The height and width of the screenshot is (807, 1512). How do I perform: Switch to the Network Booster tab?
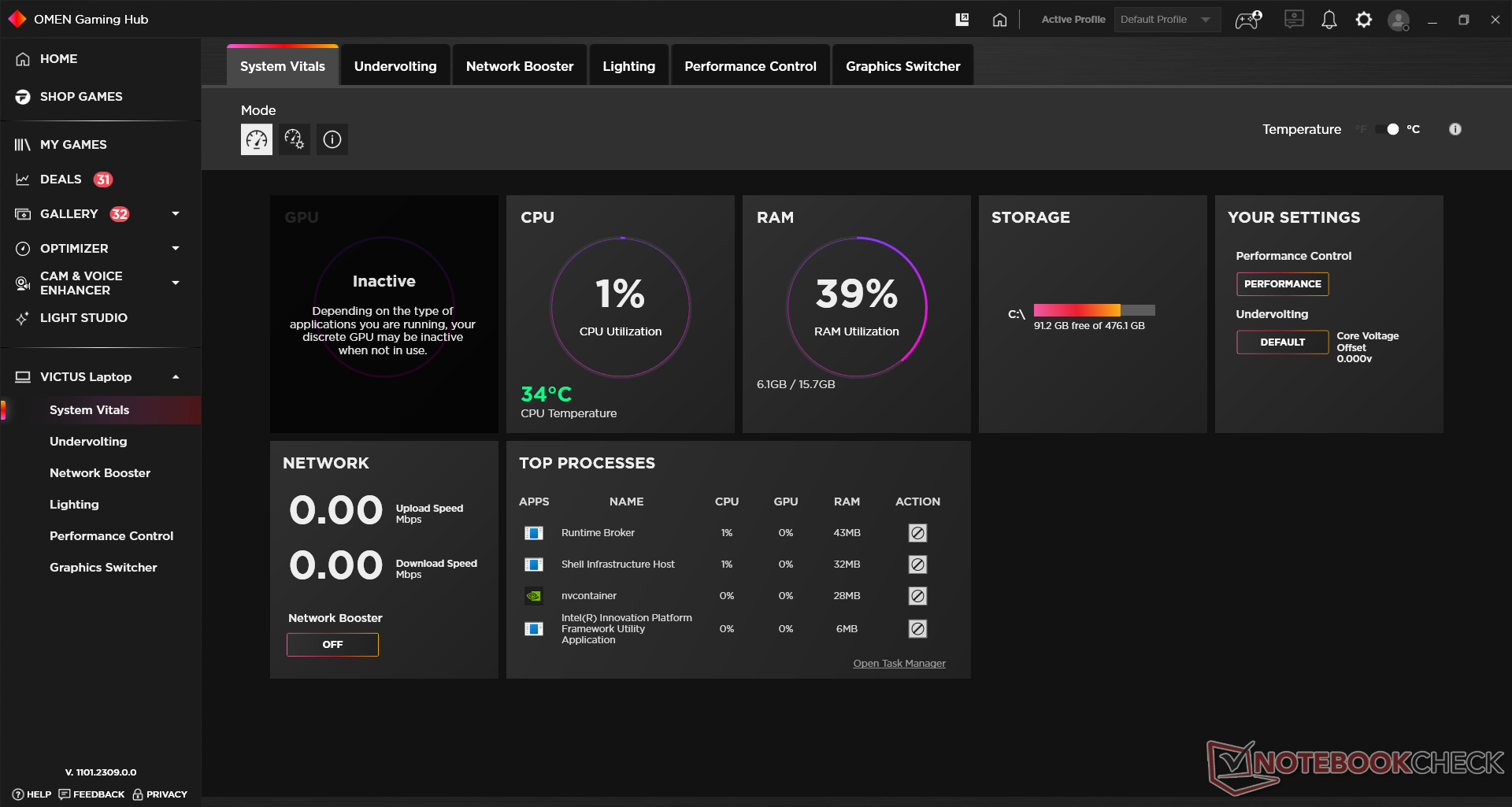point(520,66)
